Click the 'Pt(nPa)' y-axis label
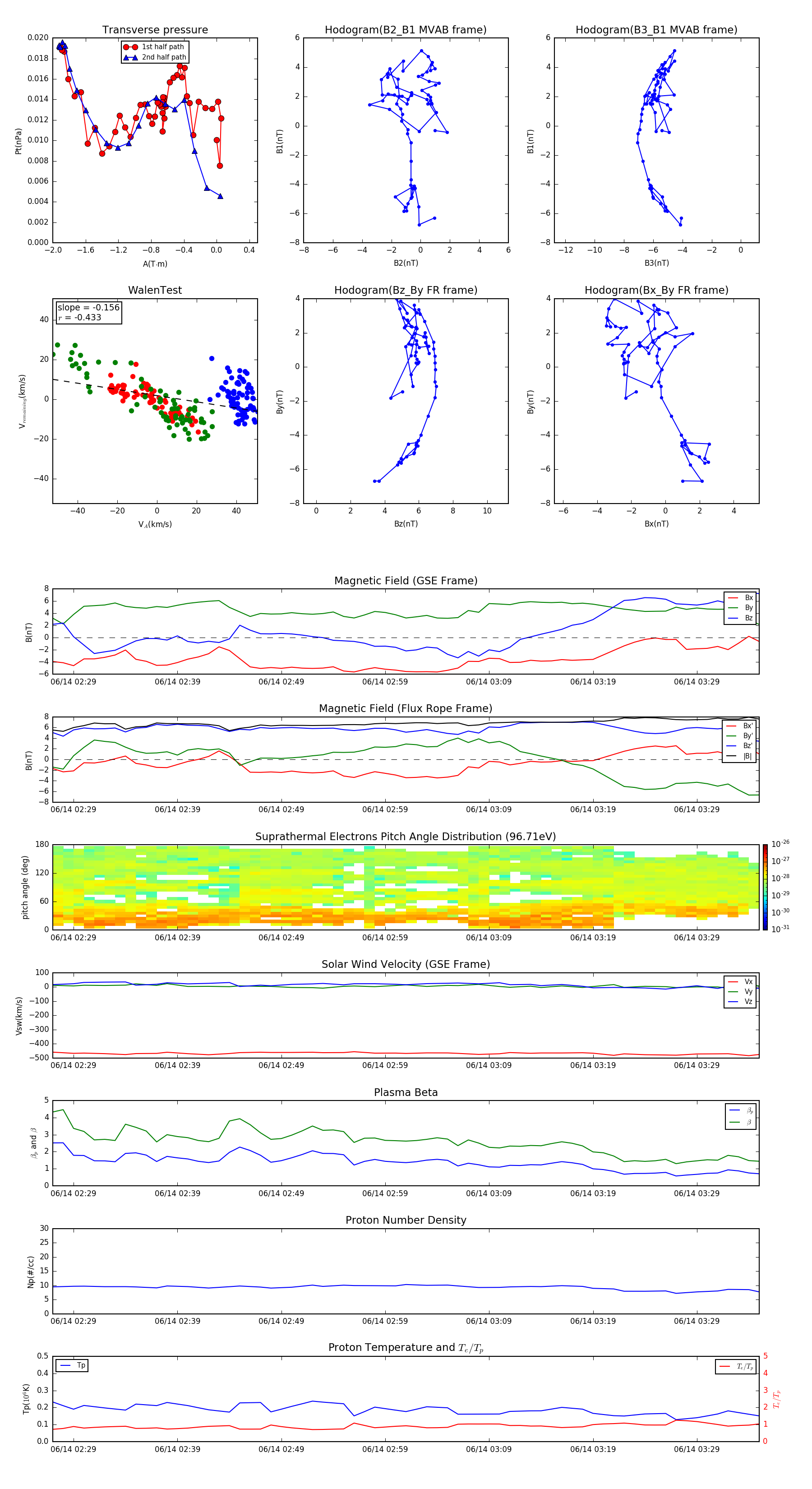 18,140
